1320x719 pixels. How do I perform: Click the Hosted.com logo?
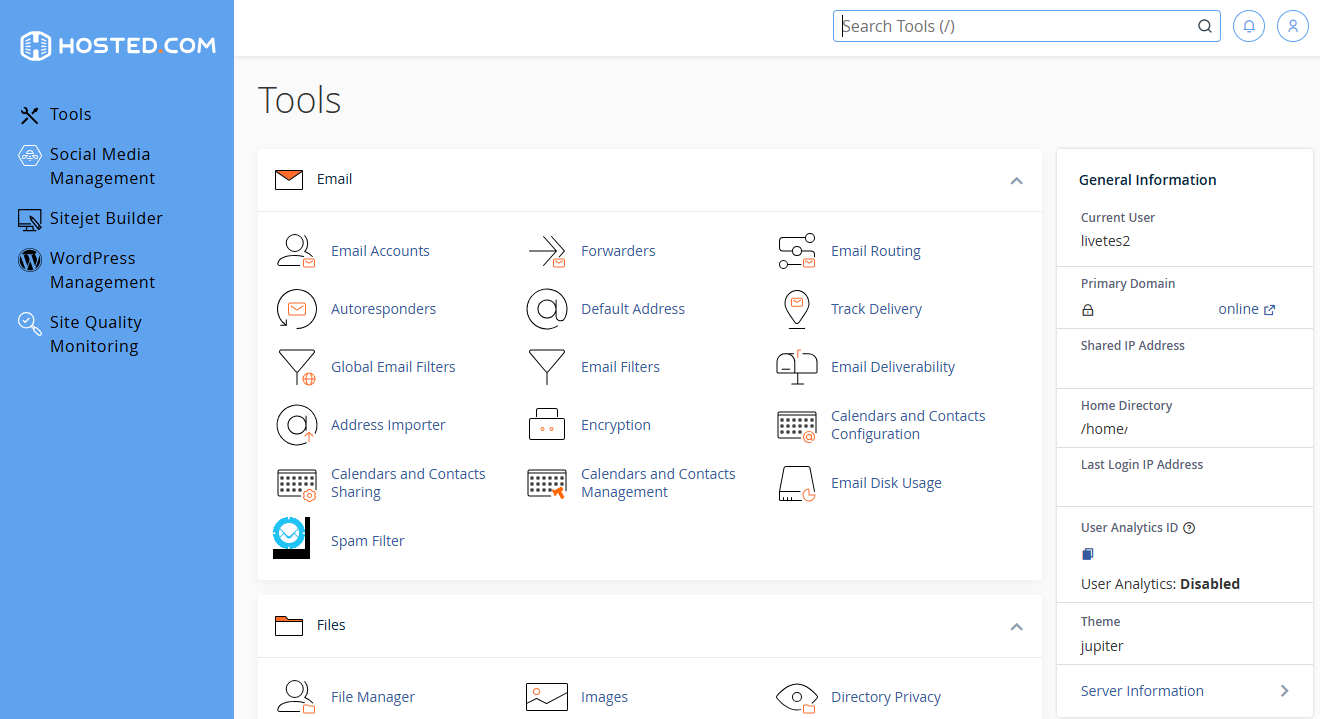click(x=117, y=45)
